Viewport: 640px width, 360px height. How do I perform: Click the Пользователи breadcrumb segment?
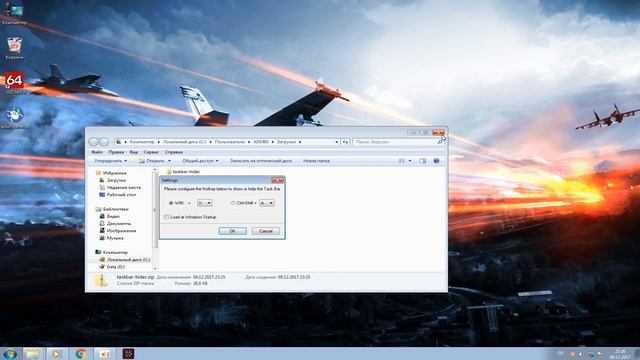coord(230,142)
